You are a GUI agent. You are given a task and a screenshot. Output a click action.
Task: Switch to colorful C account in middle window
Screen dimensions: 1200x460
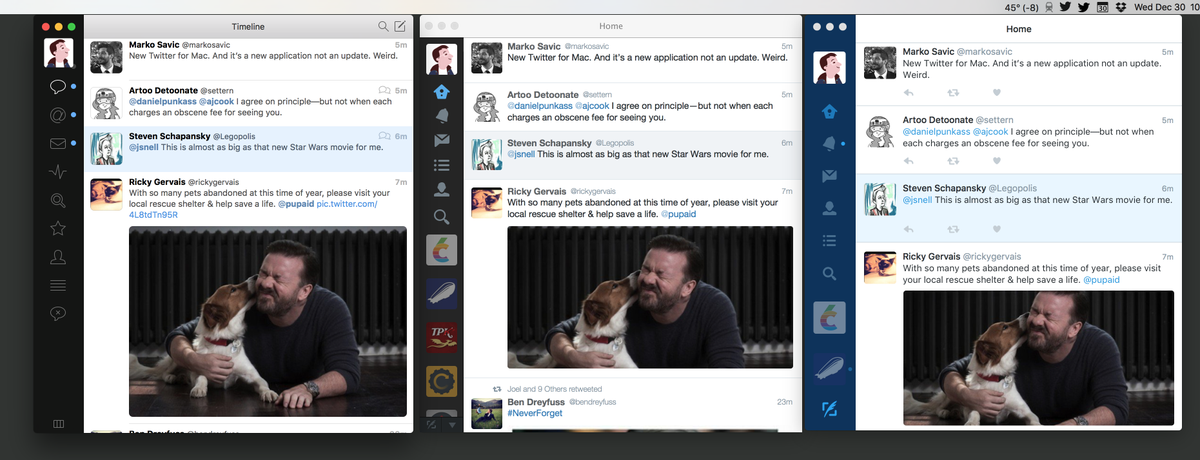click(x=441, y=250)
